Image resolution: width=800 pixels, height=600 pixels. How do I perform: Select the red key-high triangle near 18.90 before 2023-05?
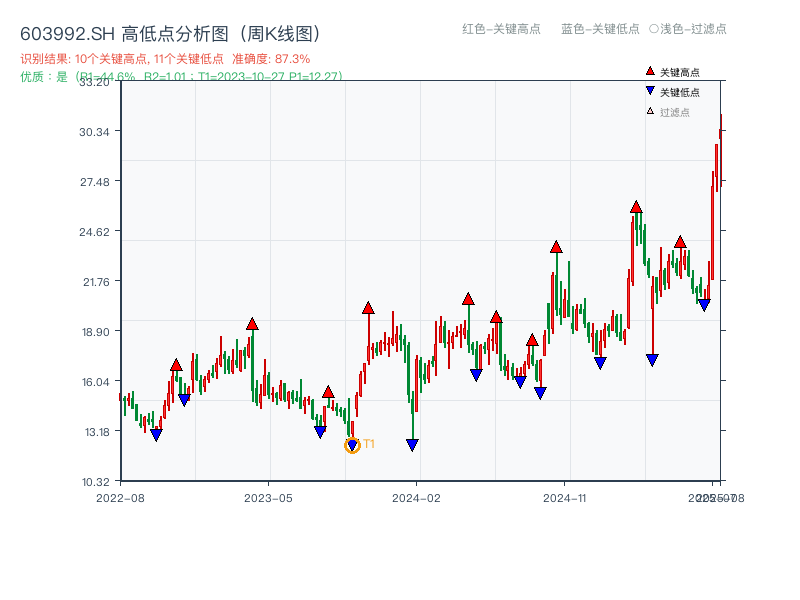point(252,323)
